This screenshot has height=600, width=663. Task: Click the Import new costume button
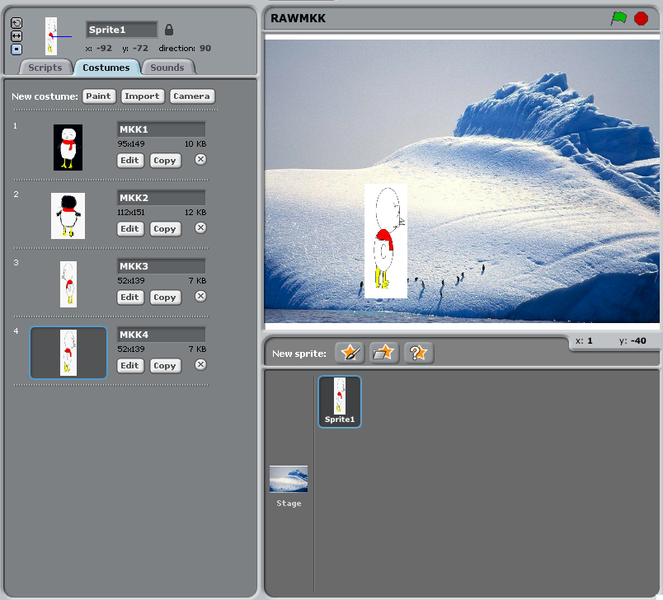click(142, 96)
